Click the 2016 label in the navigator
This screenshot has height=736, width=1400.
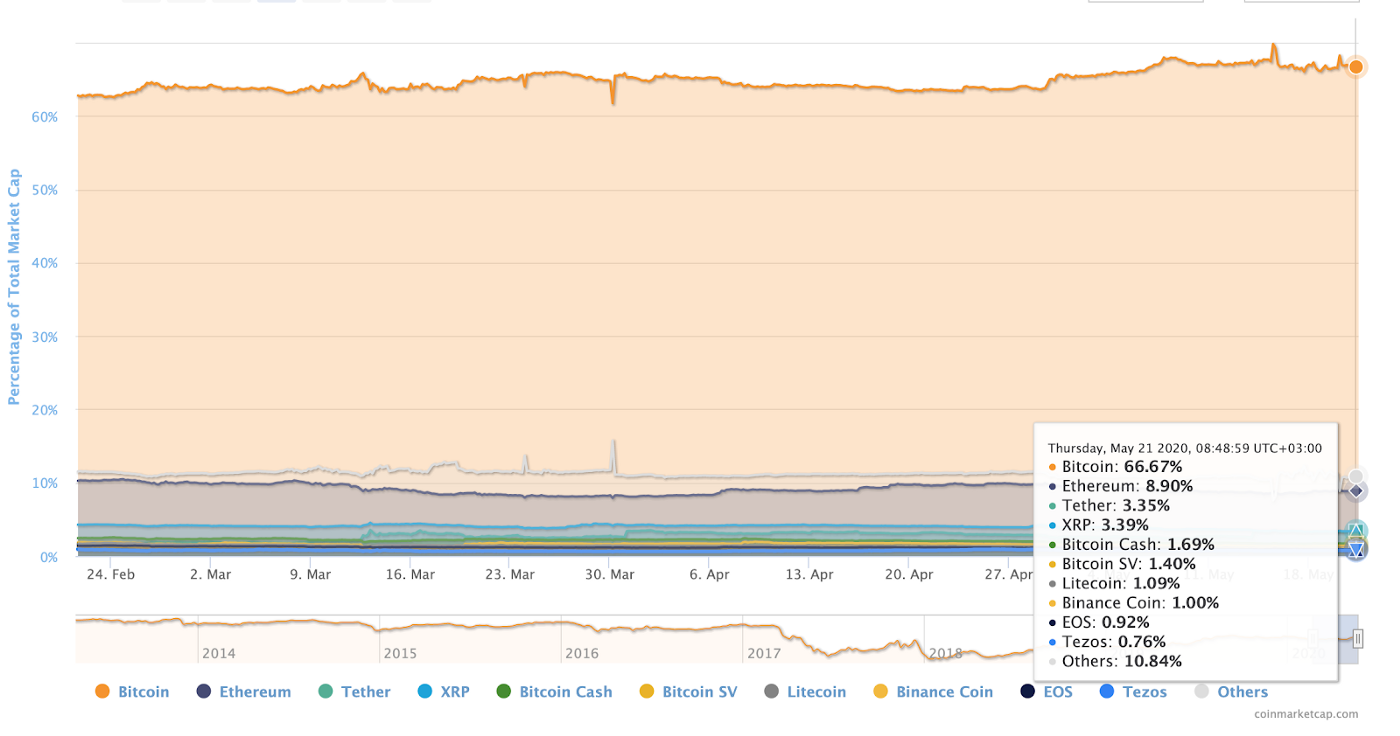coord(582,654)
